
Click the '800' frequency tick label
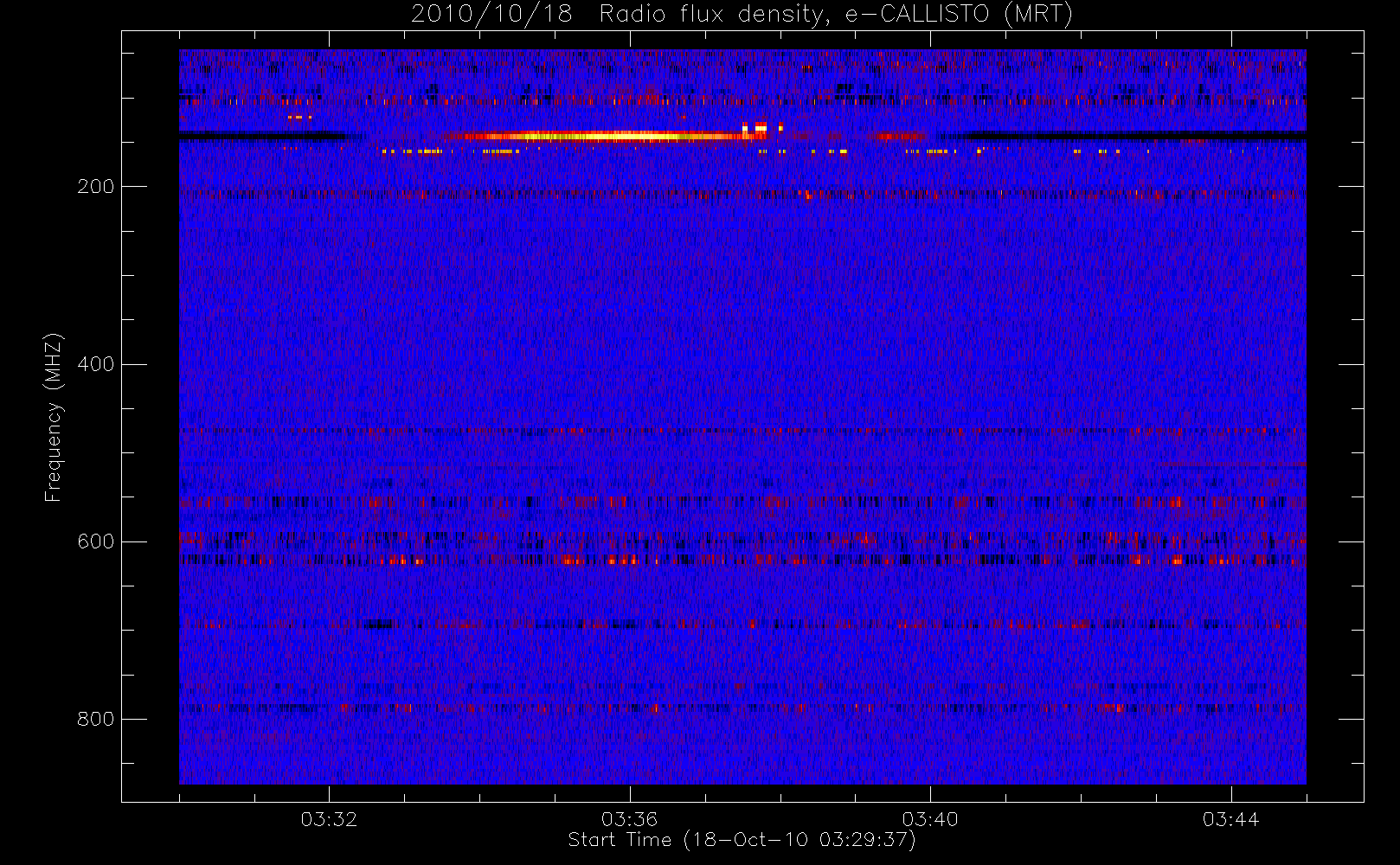[95, 719]
